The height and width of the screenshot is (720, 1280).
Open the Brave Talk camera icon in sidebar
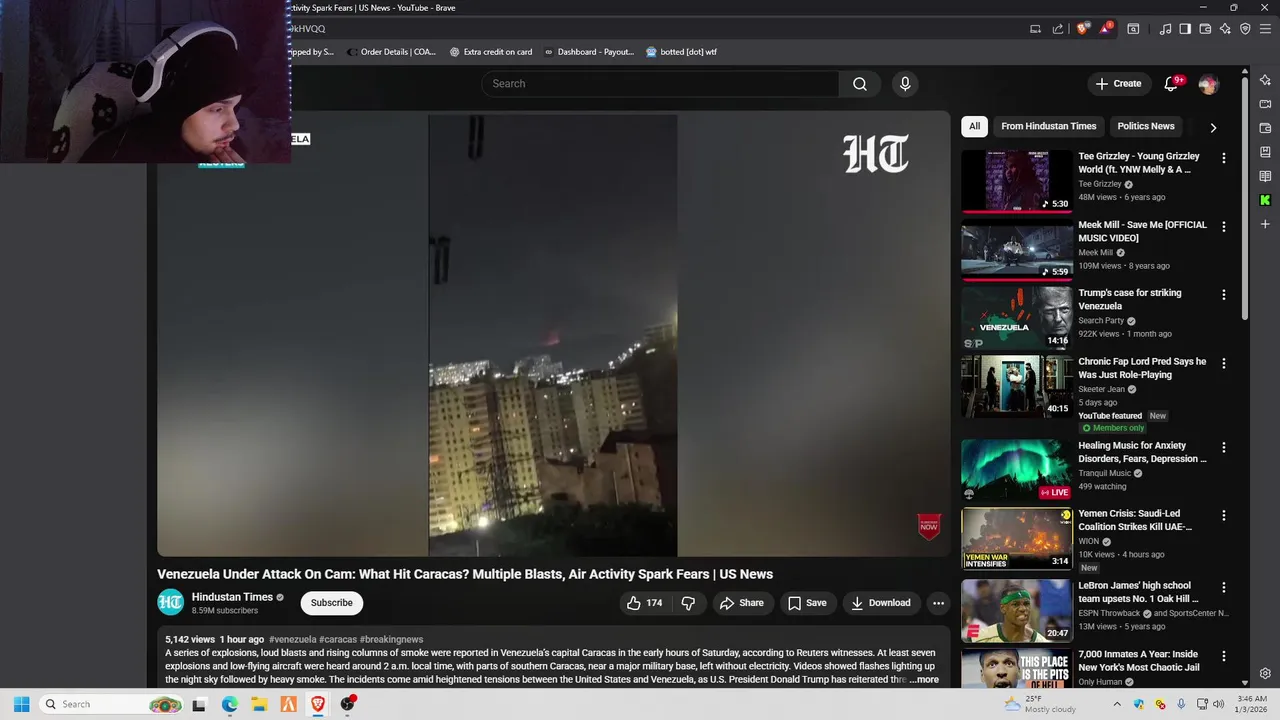click(1265, 104)
